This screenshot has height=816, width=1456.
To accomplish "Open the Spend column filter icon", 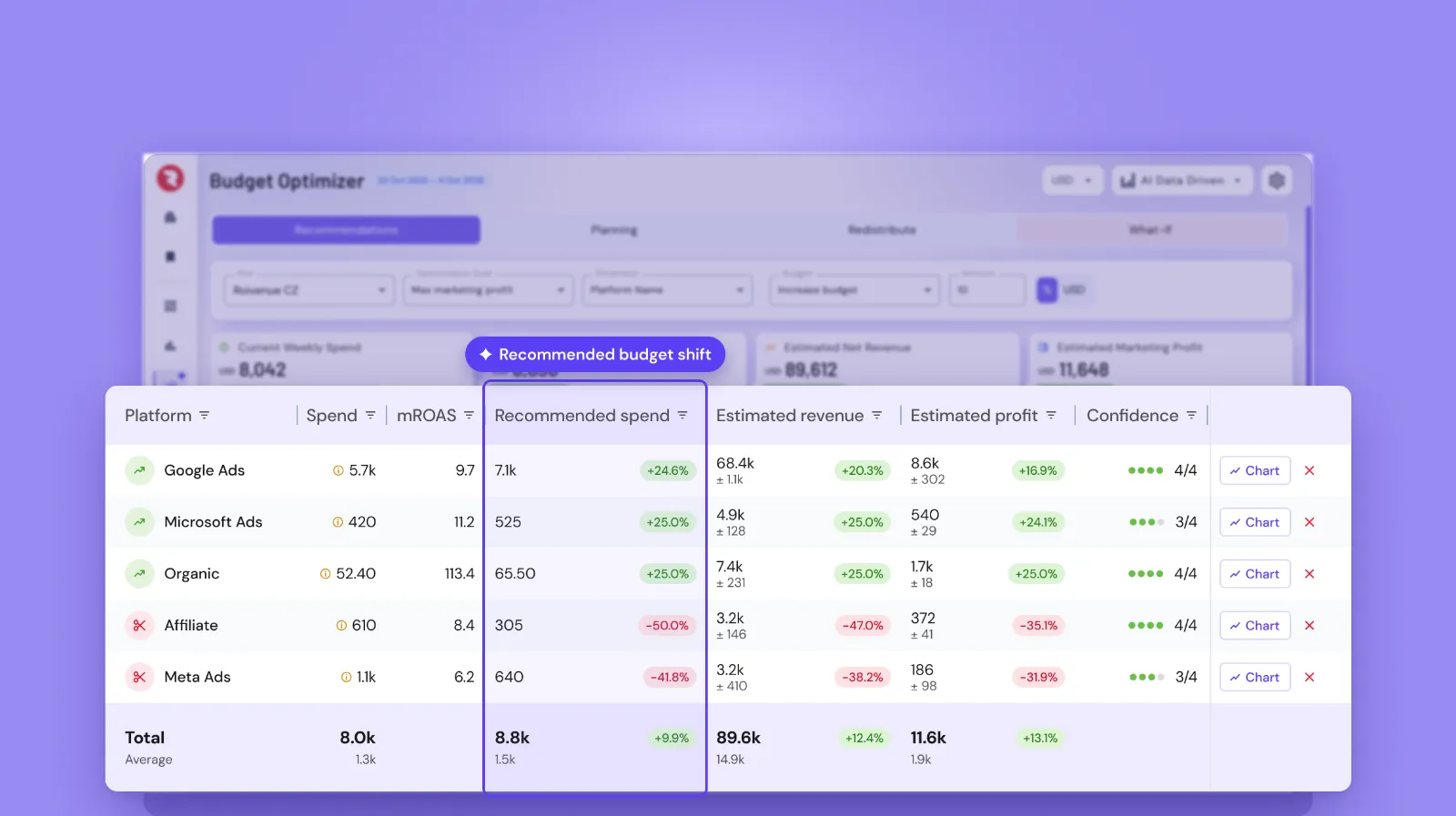I will tap(370, 415).
